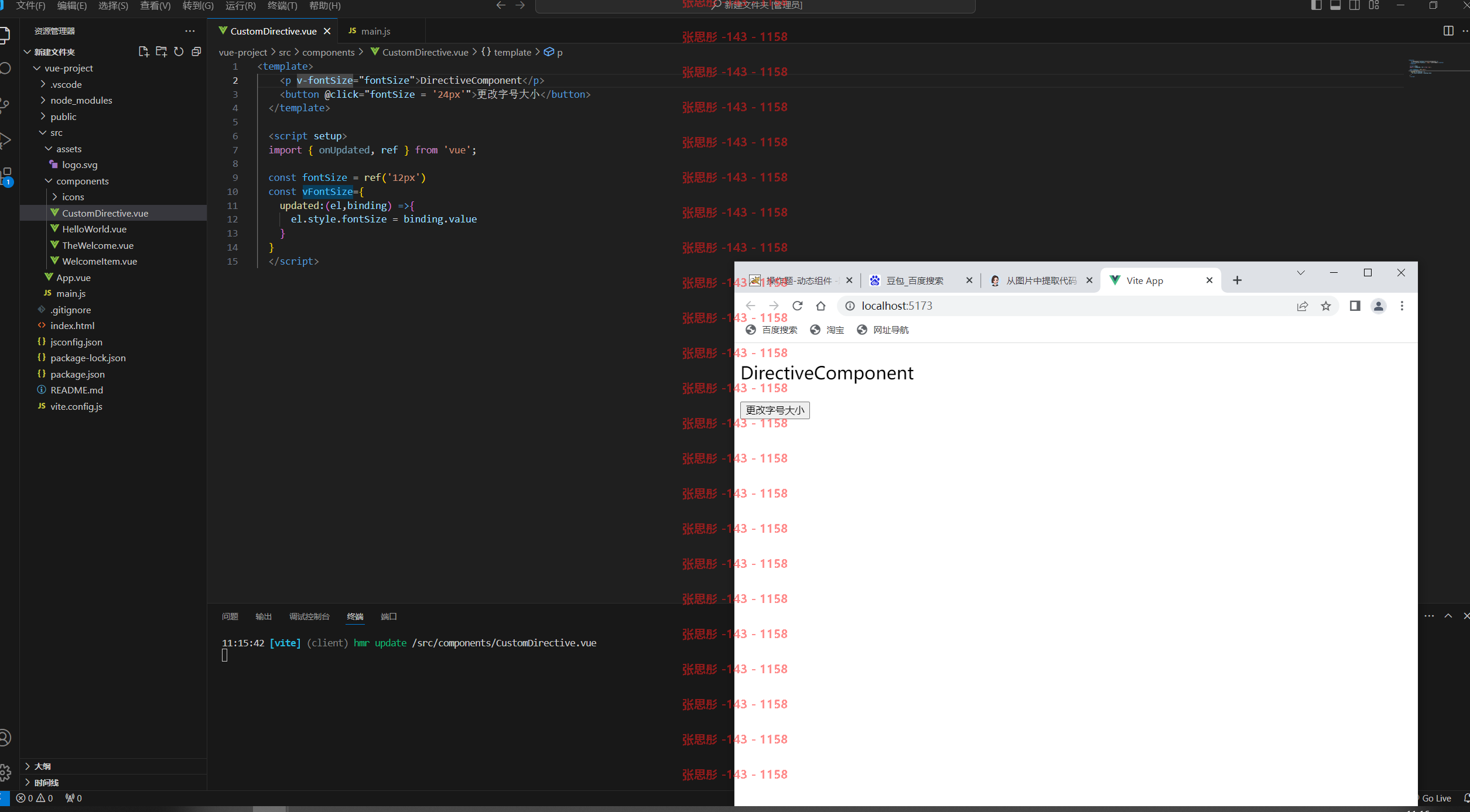Open Run and Debug view
Image resolution: width=1470 pixels, height=812 pixels.
5,141
